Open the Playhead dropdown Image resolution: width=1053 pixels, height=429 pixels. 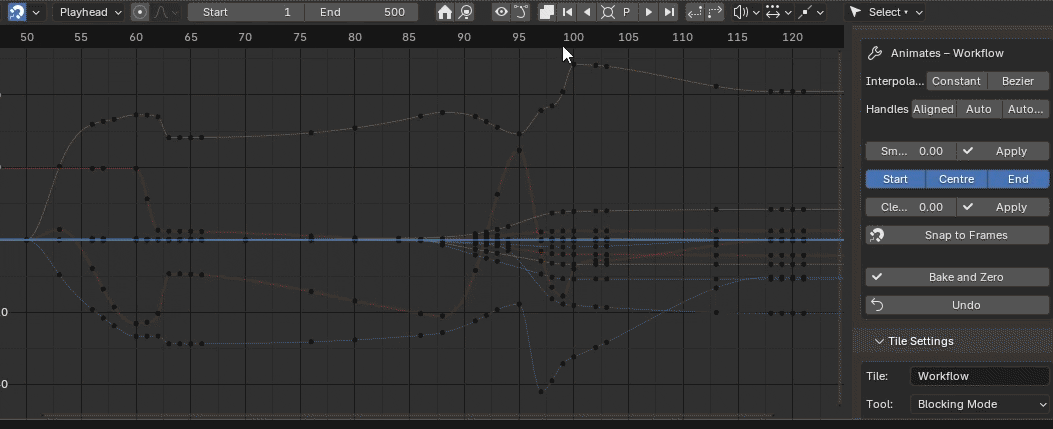[89, 12]
